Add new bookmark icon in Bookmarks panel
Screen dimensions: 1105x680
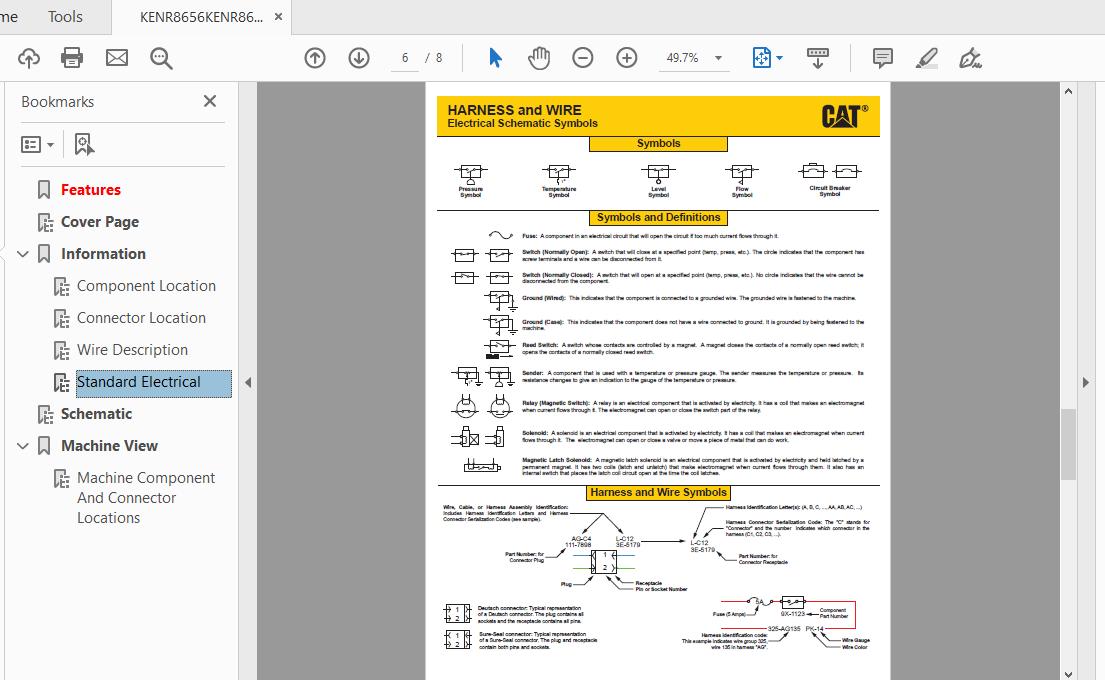coord(84,144)
